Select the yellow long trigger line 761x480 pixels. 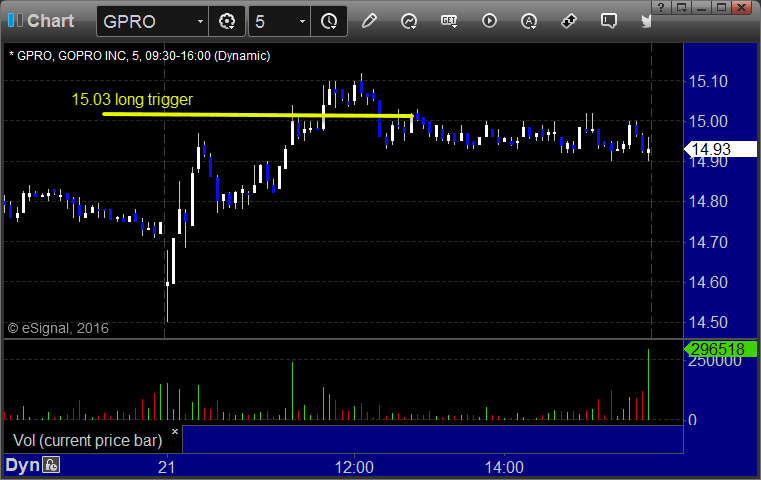(x=257, y=115)
